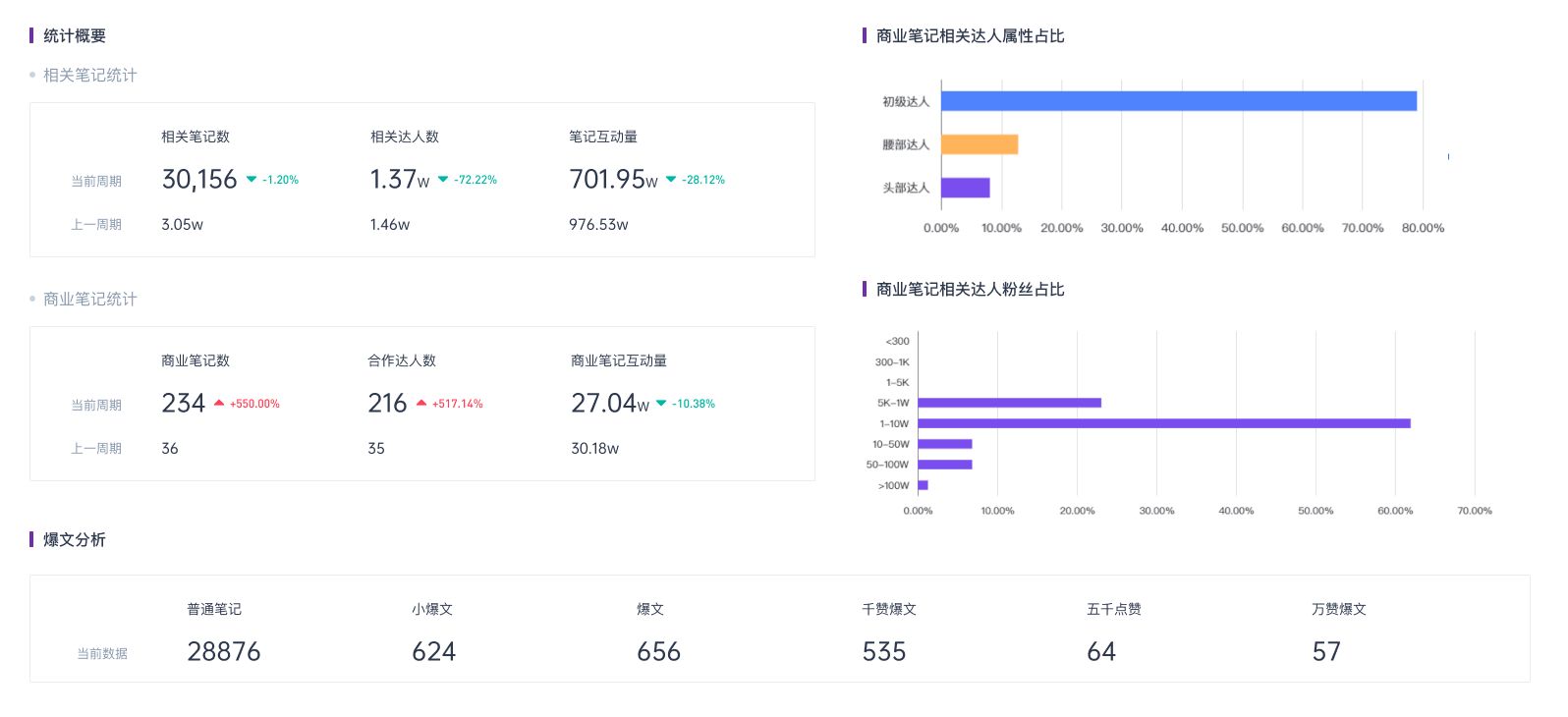Click the green down arrow beside -1.20%
1568x717 pixels.
252,180
